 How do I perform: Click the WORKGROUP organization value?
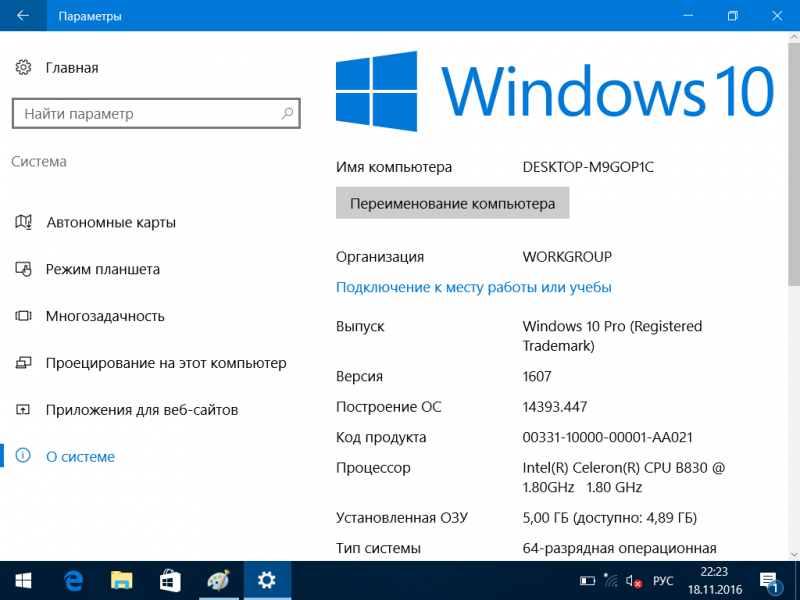click(x=567, y=257)
